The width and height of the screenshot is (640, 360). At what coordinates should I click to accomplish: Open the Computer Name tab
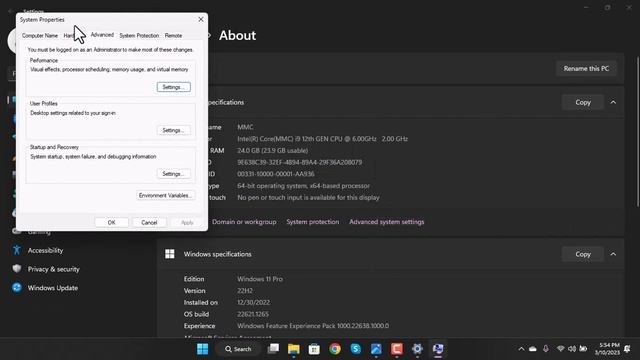coord(40,36)
